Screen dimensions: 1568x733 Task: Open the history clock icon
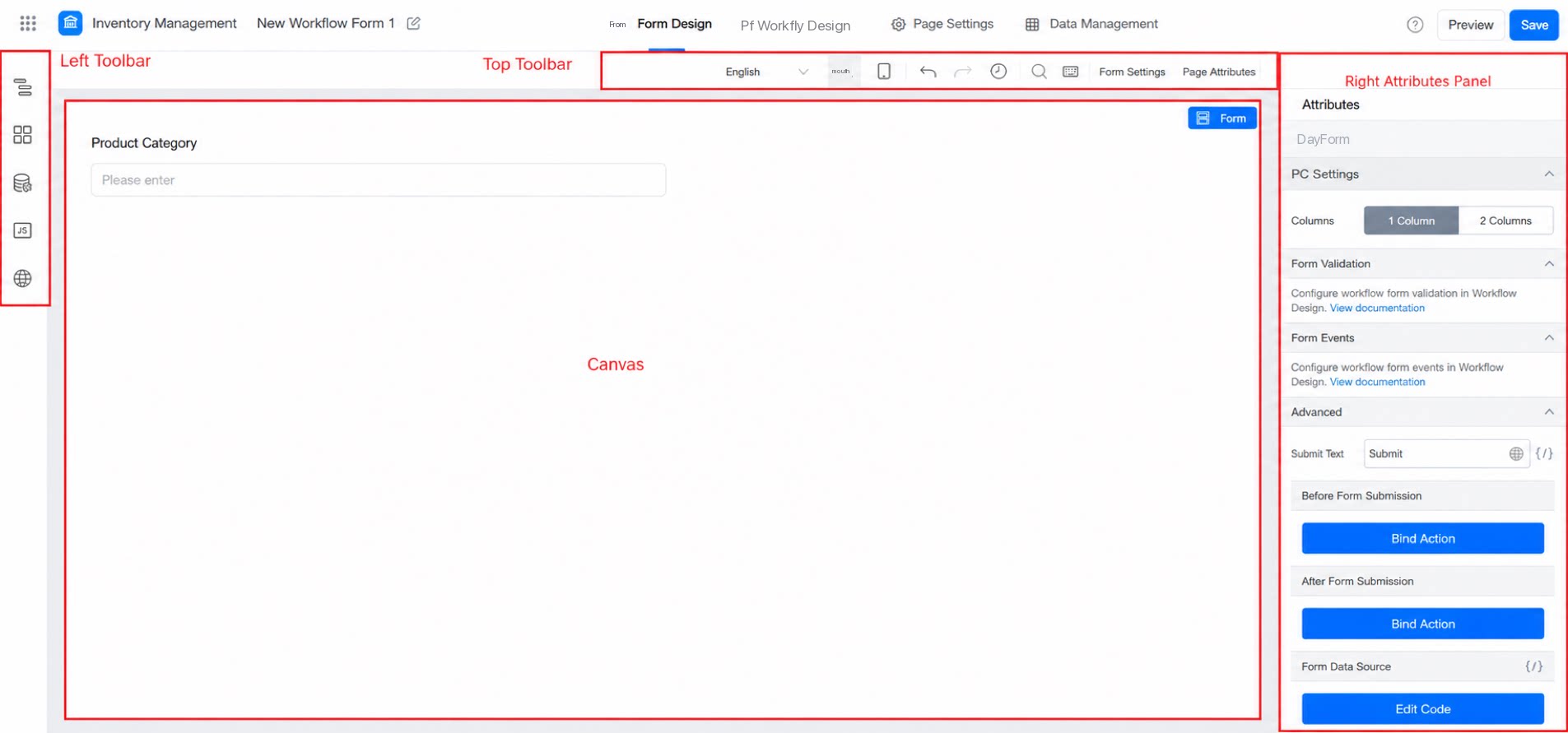click(998, 72)
